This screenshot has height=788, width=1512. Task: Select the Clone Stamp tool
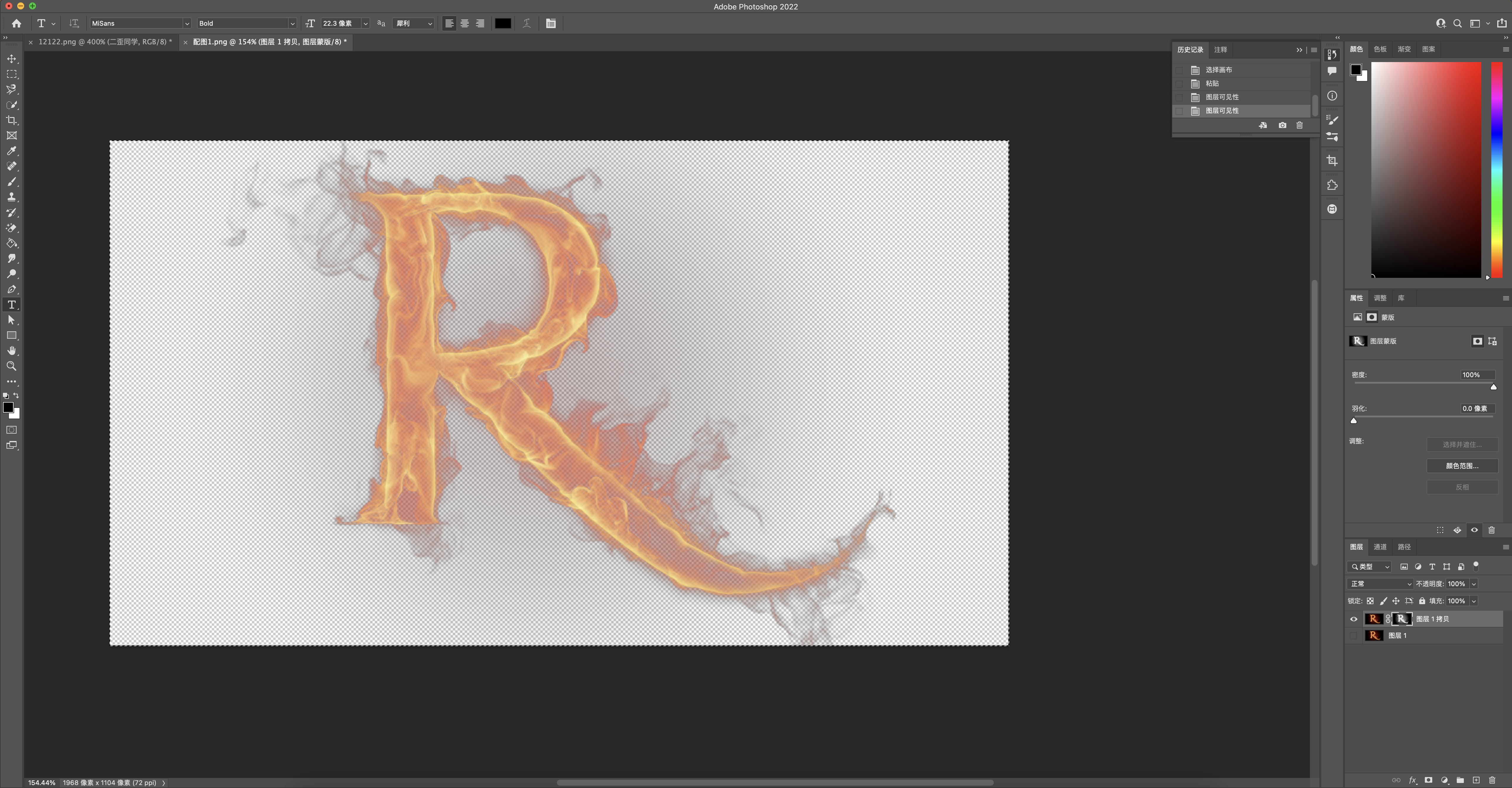coord(12,197)
